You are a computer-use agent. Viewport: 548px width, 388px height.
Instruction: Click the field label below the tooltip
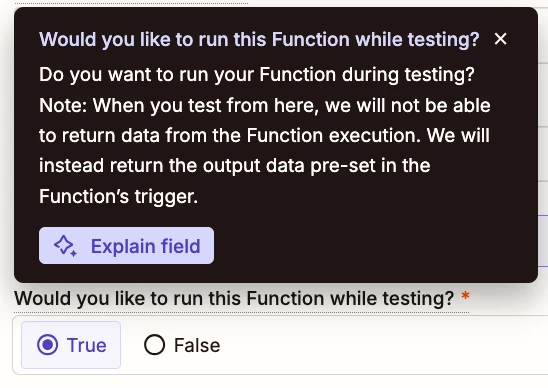point(234,299)
